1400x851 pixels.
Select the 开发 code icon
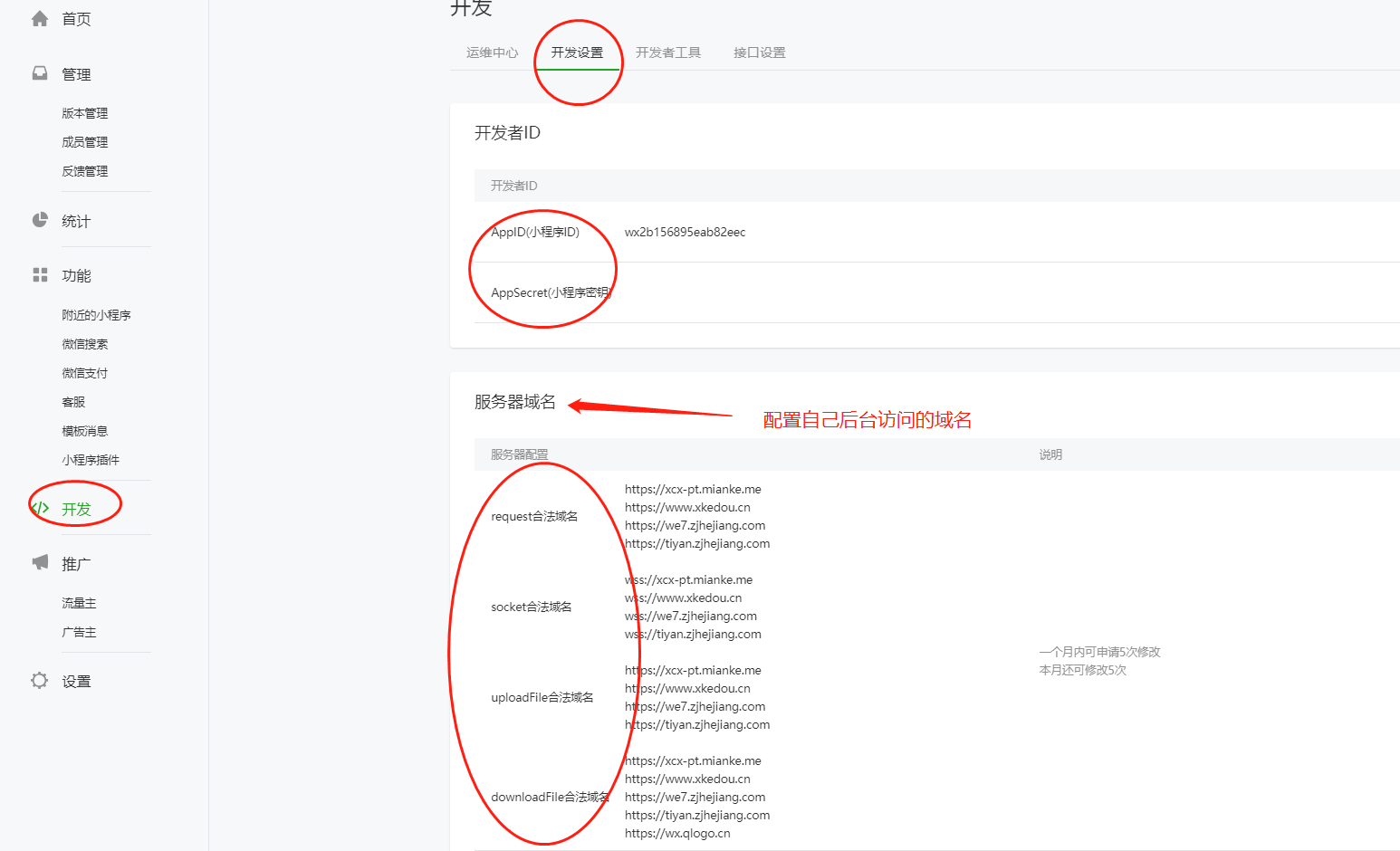point(39,509)
